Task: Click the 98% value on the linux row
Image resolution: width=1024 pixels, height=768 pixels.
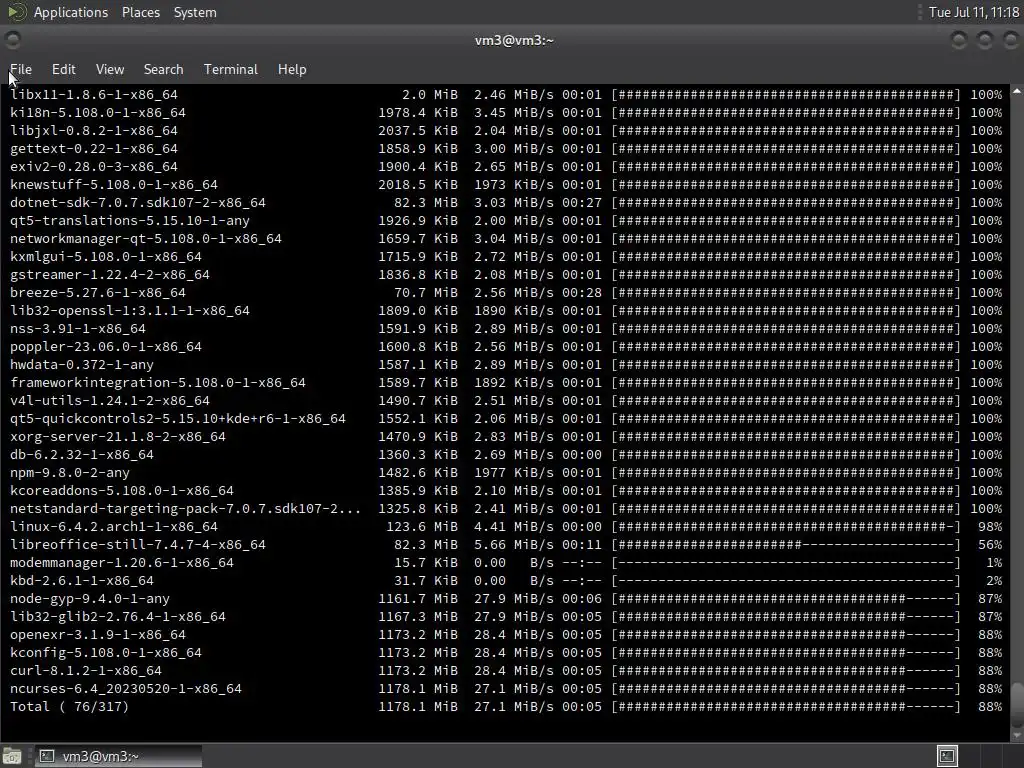Action: click(990, 527)
